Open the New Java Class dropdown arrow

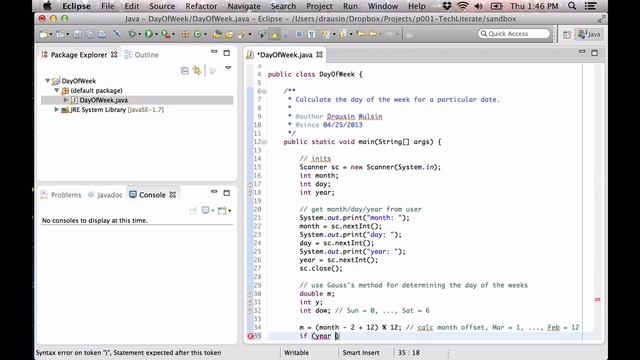205,35
